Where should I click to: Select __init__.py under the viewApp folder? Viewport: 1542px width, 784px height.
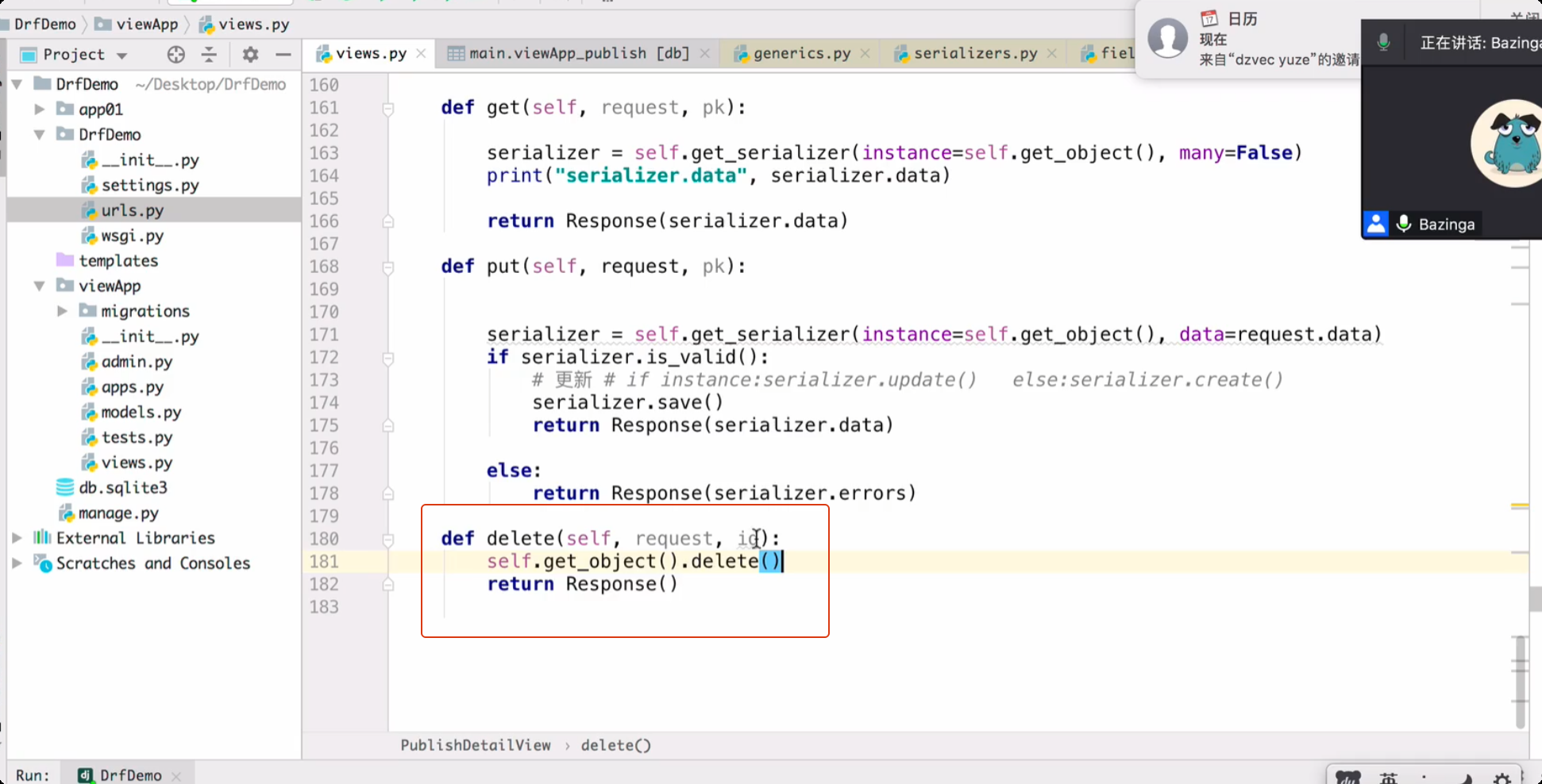point(150,336)
